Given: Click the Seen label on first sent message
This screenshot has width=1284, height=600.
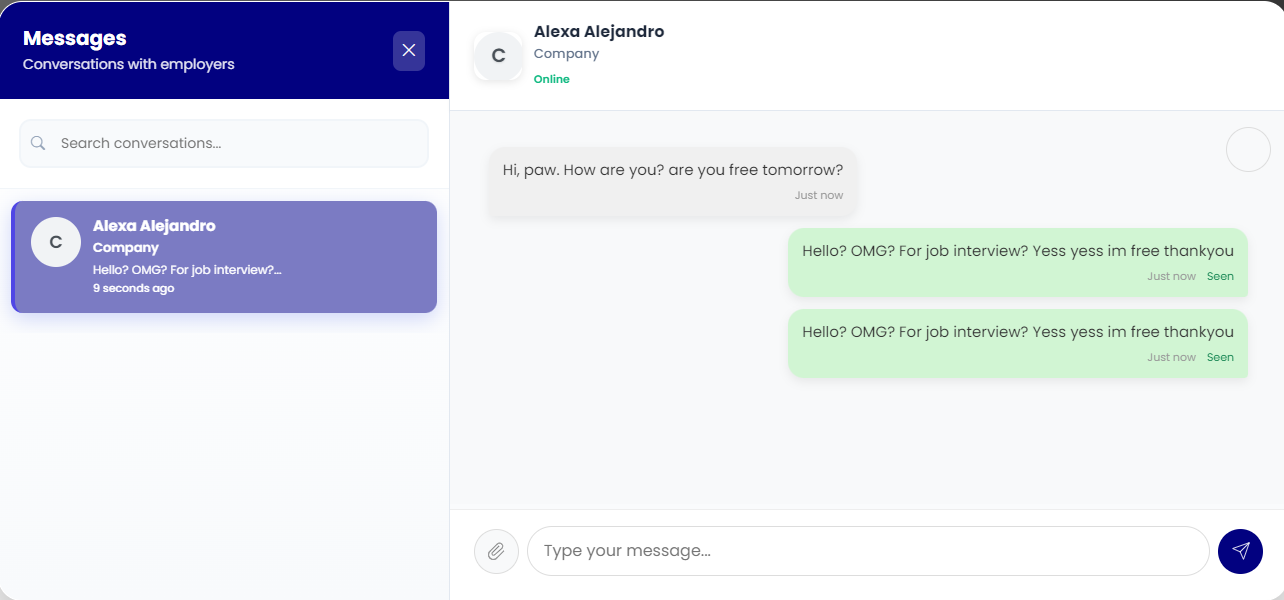Looking at the screenshot, I should point(1220,276).
